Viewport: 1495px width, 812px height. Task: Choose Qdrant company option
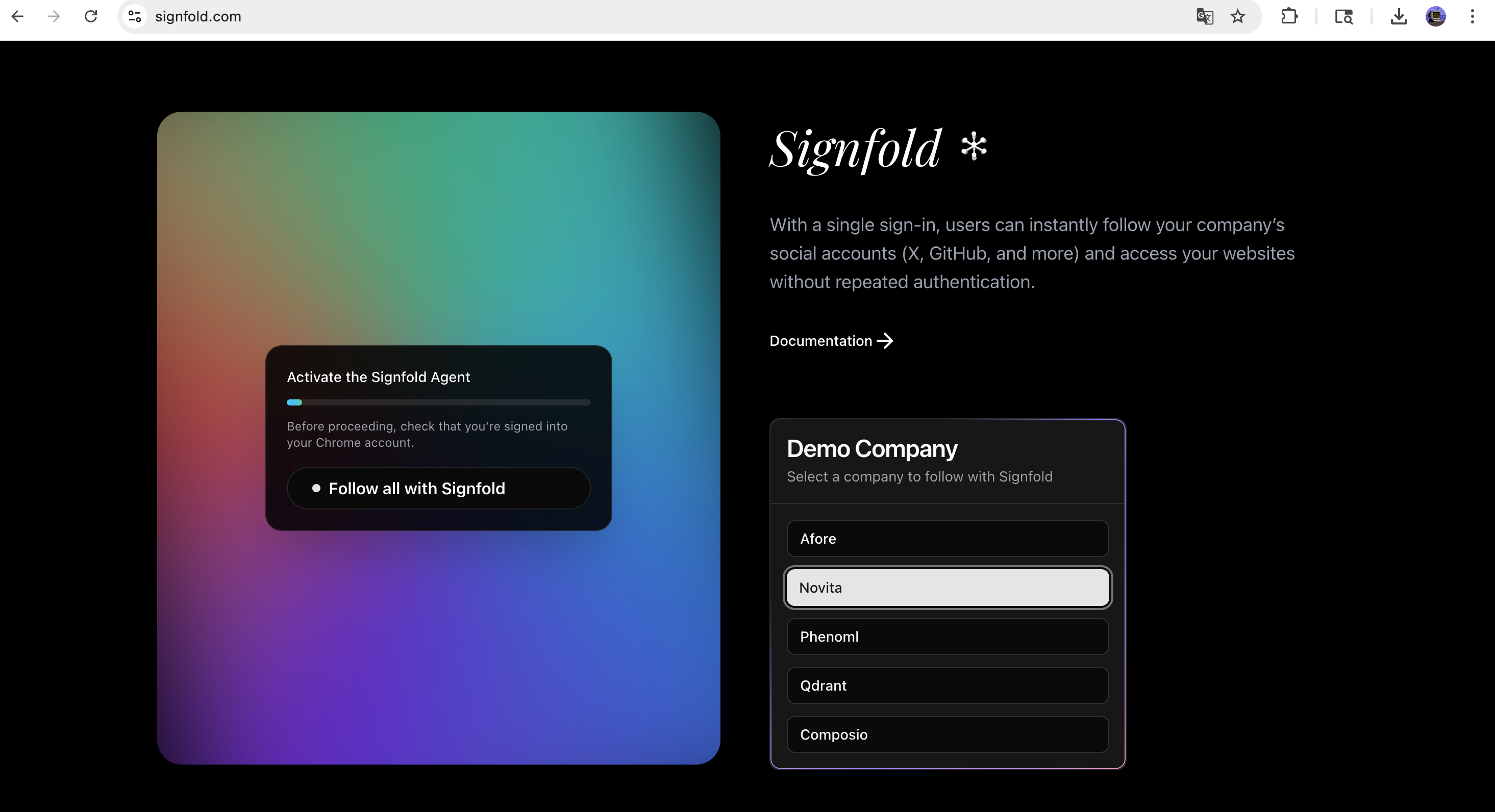947,686
